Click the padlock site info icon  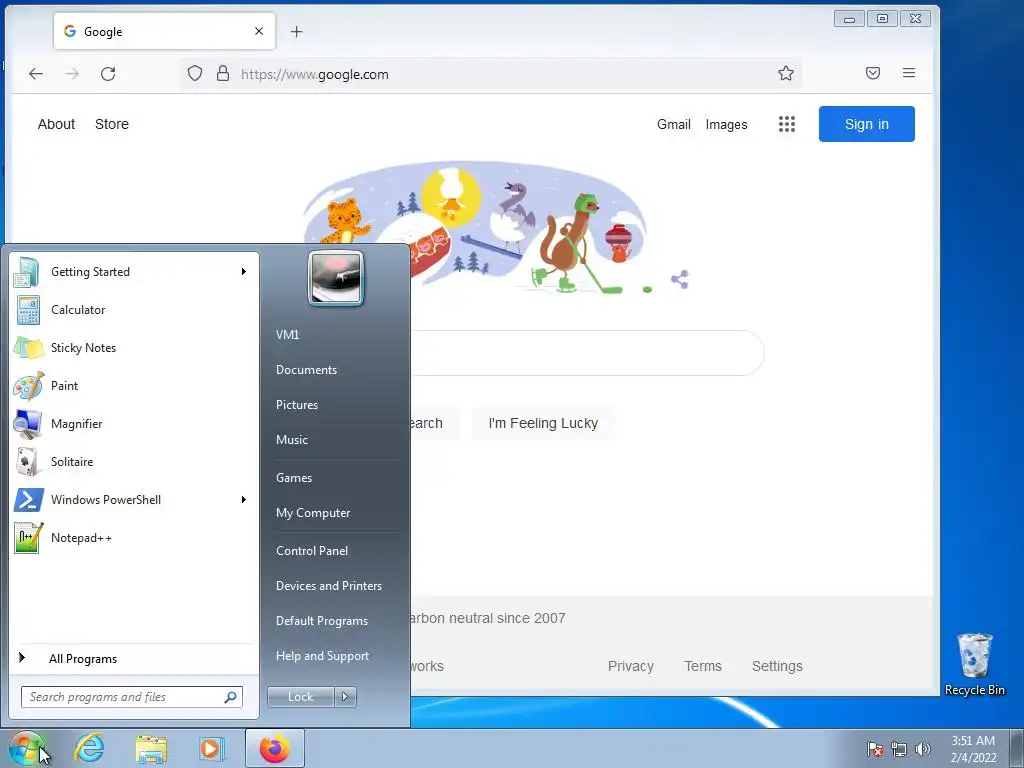pos(223,73)
